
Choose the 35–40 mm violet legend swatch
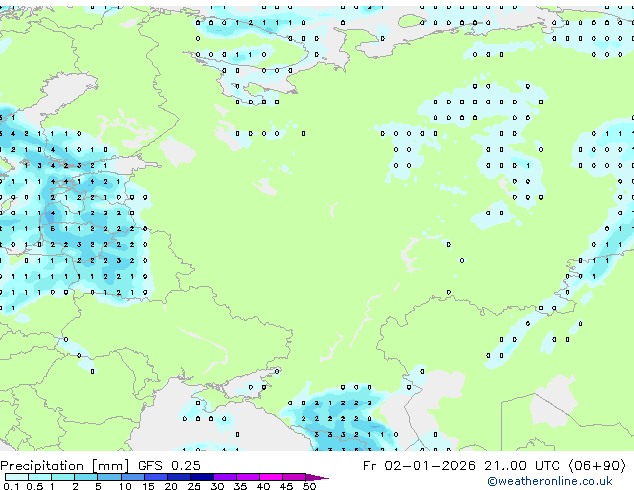click(248, 477)
